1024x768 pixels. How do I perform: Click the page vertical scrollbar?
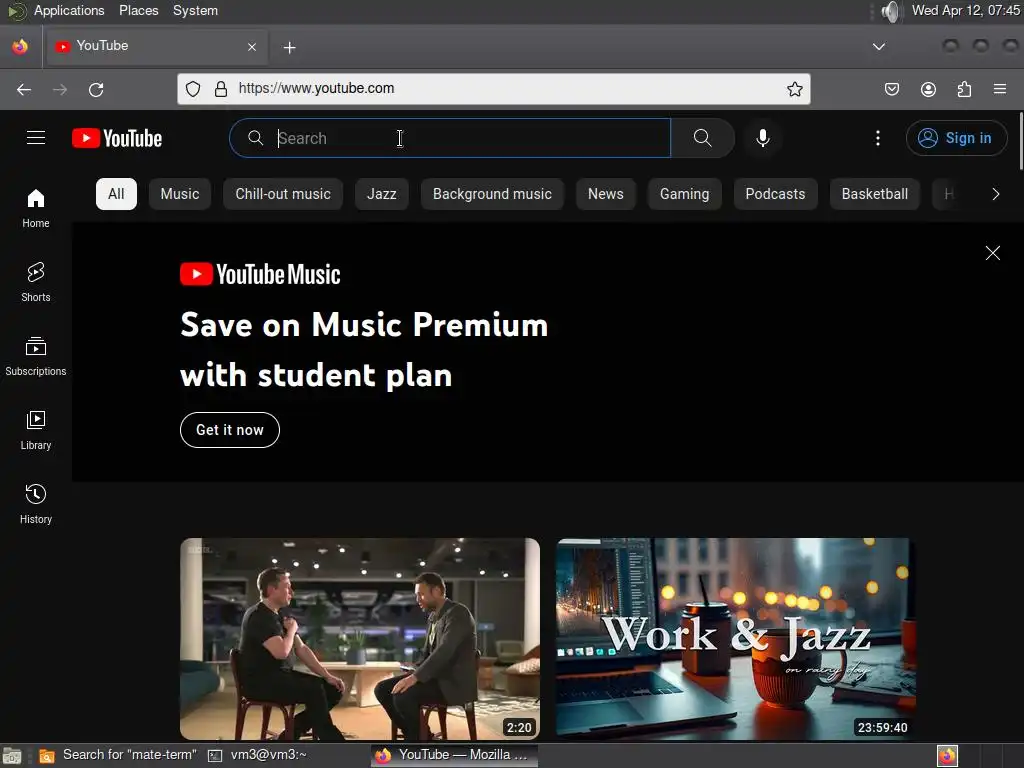[x=1021, y=141]
